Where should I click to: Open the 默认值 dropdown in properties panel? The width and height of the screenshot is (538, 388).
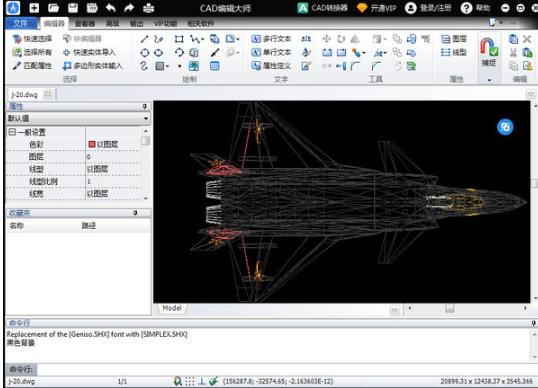click(x=78, y=119)
